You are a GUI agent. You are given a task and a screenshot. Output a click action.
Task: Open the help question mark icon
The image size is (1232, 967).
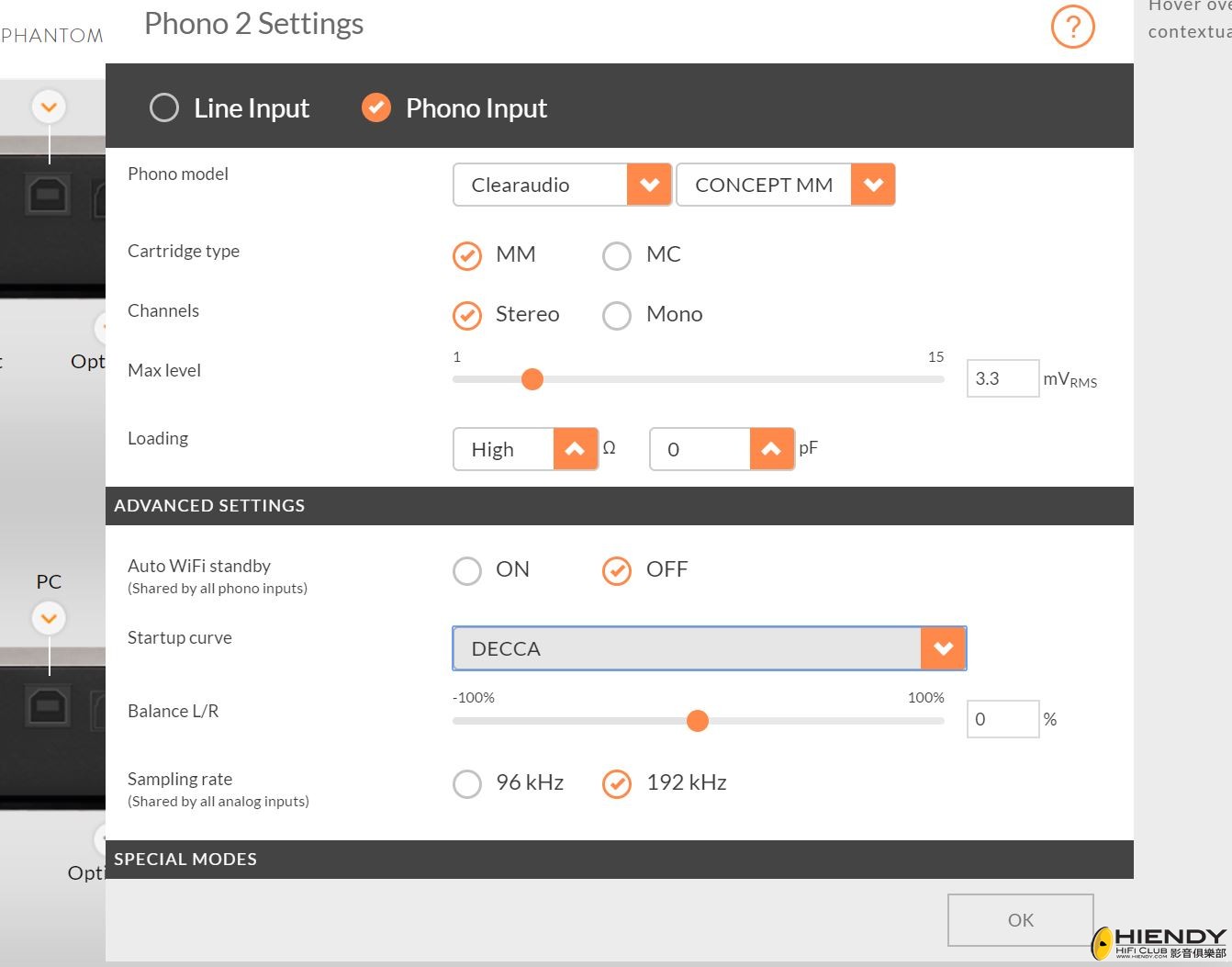click(x=1072, y=27)
